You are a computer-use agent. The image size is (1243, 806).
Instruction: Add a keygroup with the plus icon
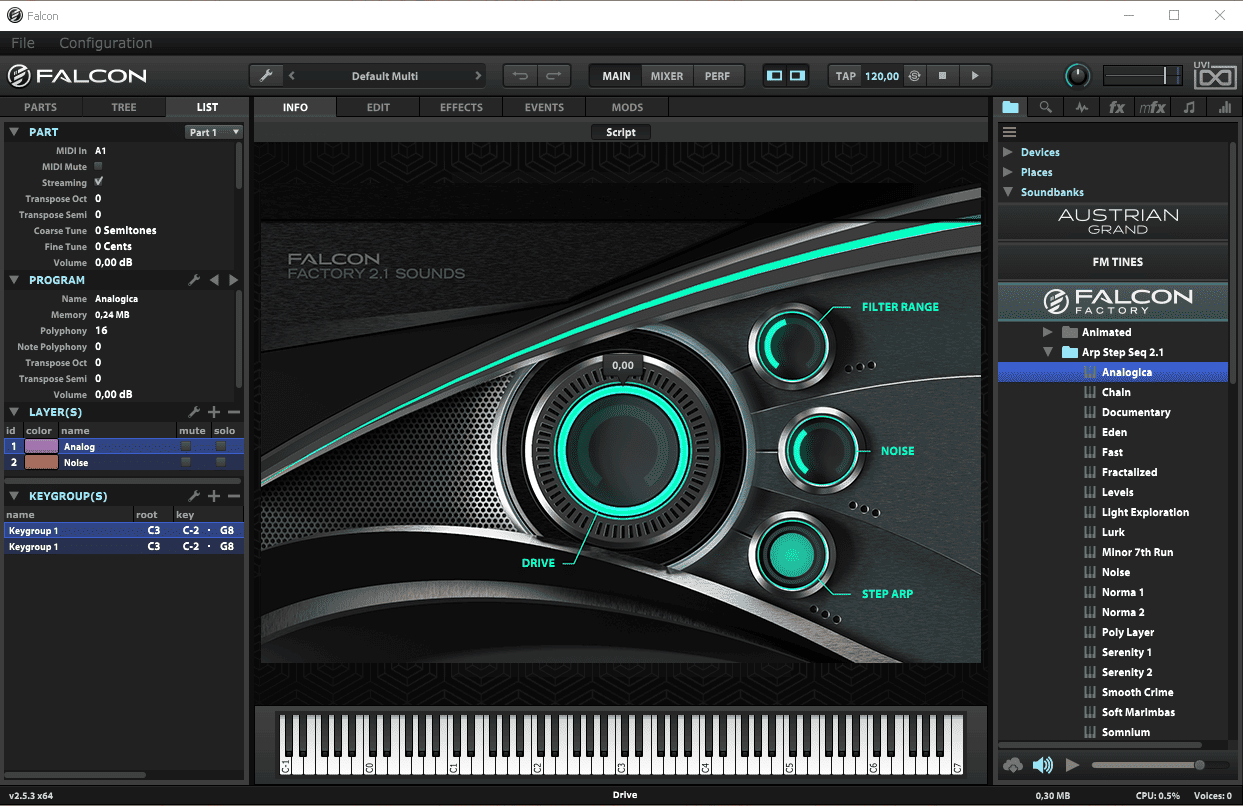pos(214,496)
